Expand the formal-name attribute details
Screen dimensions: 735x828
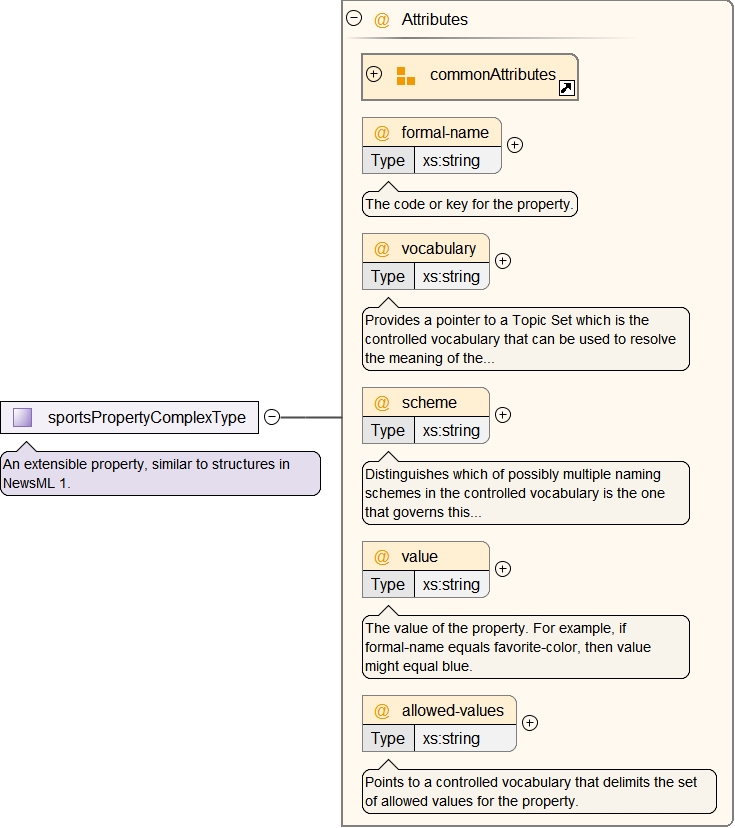click(514, 144)
